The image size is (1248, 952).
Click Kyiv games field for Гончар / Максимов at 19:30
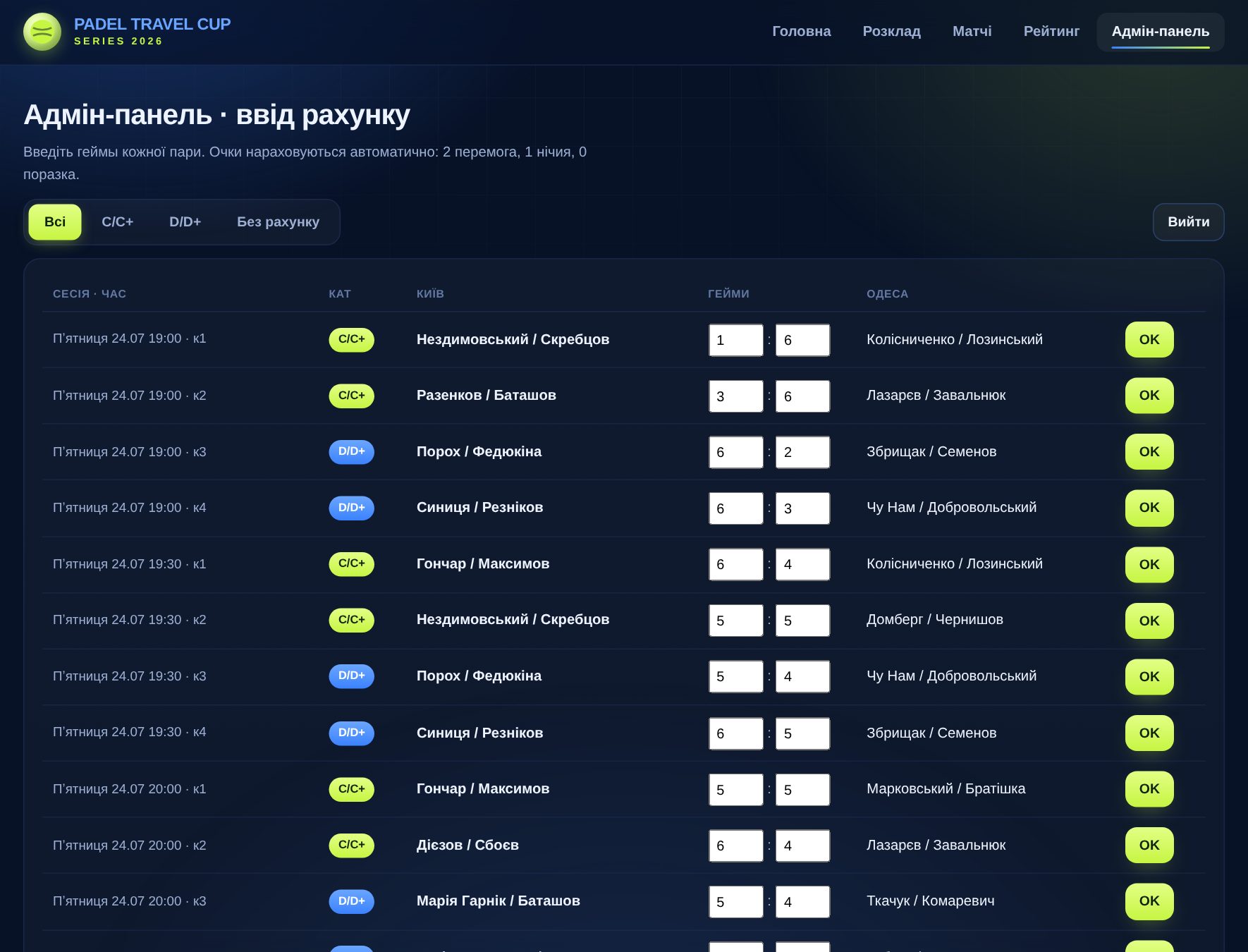point(735,565)
